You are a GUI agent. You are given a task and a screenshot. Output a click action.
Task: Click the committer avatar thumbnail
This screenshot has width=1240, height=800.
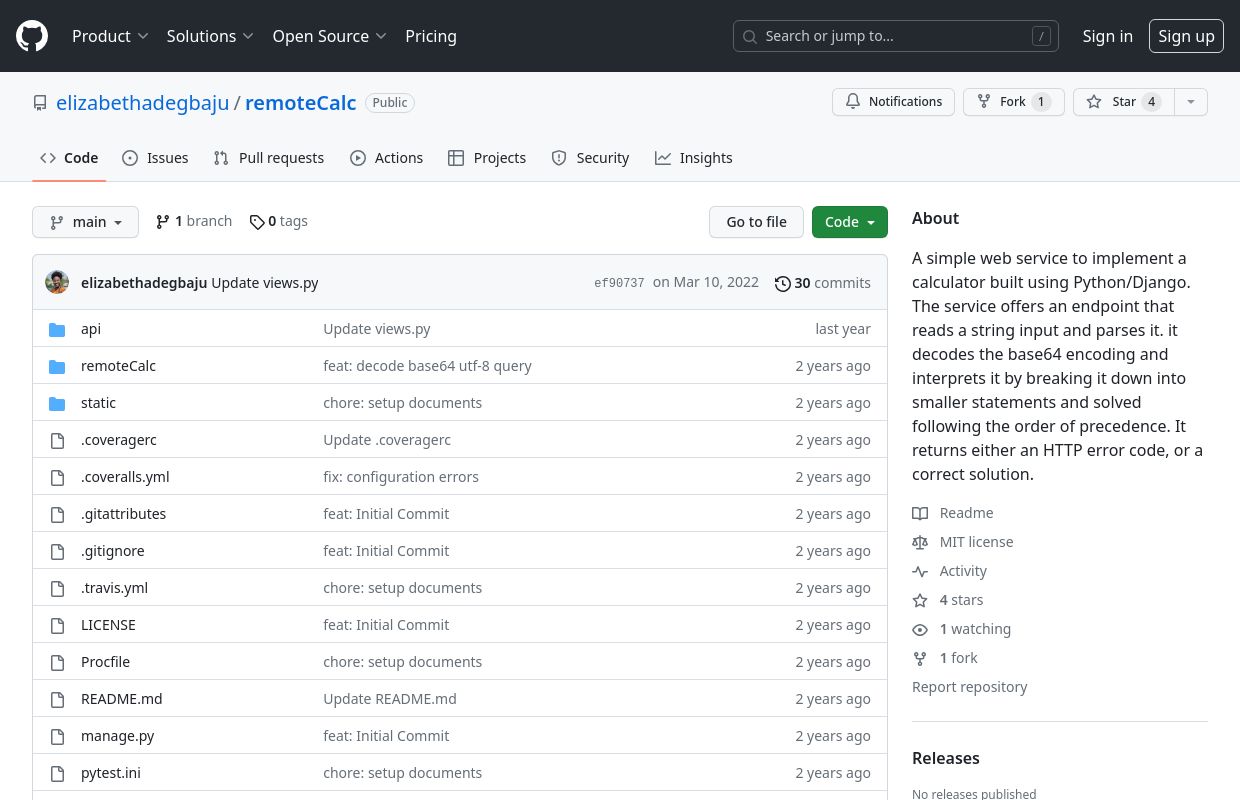[57, 282]
